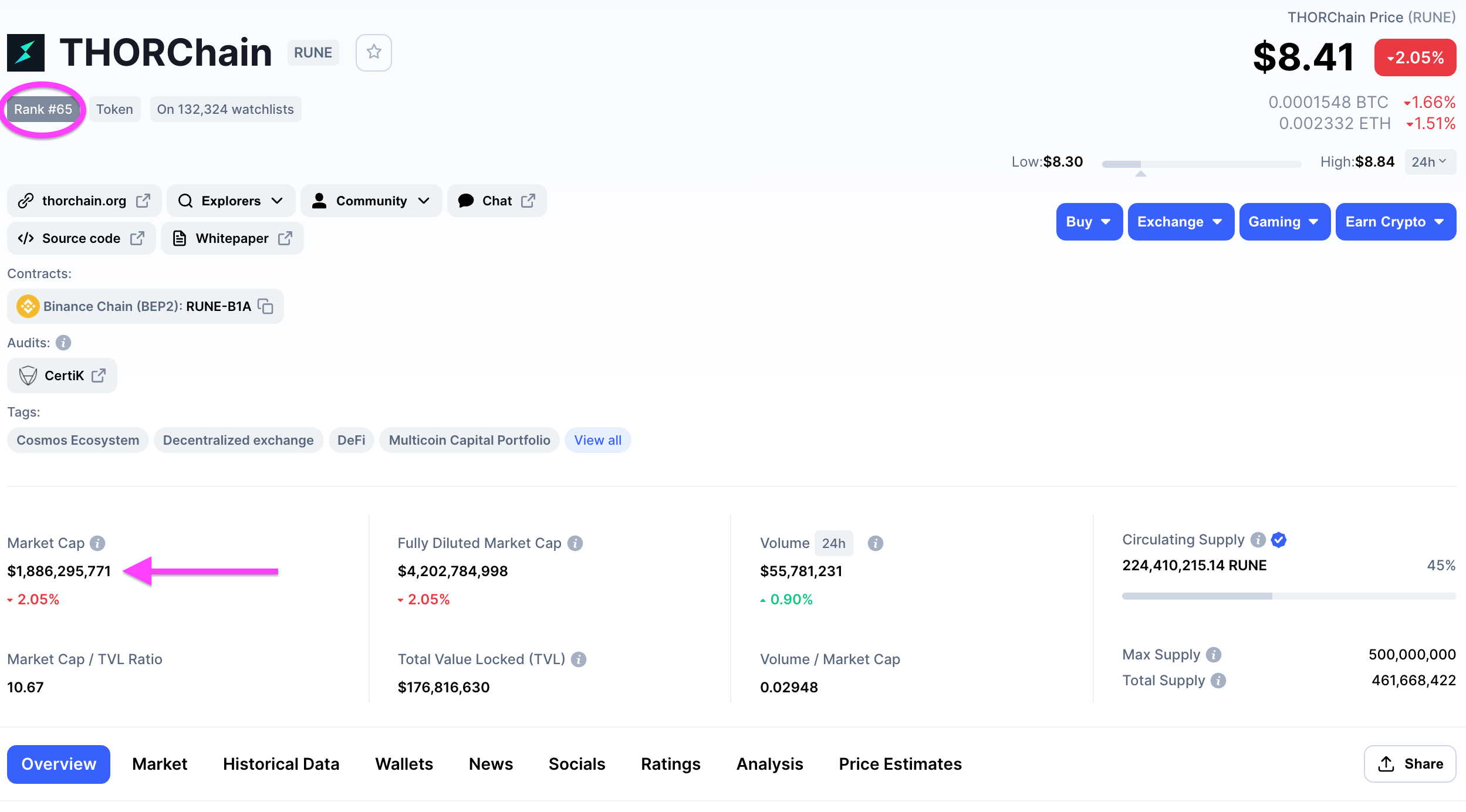This screenshot has height=812, width=1466.
Task: Select the Overview tab
Action: (x=59, y=764)
